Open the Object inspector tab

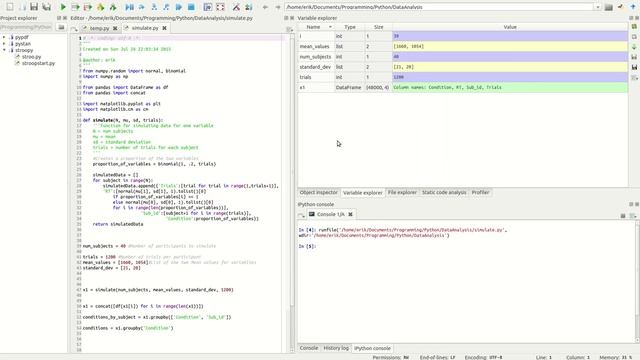(x=319, y=192)
